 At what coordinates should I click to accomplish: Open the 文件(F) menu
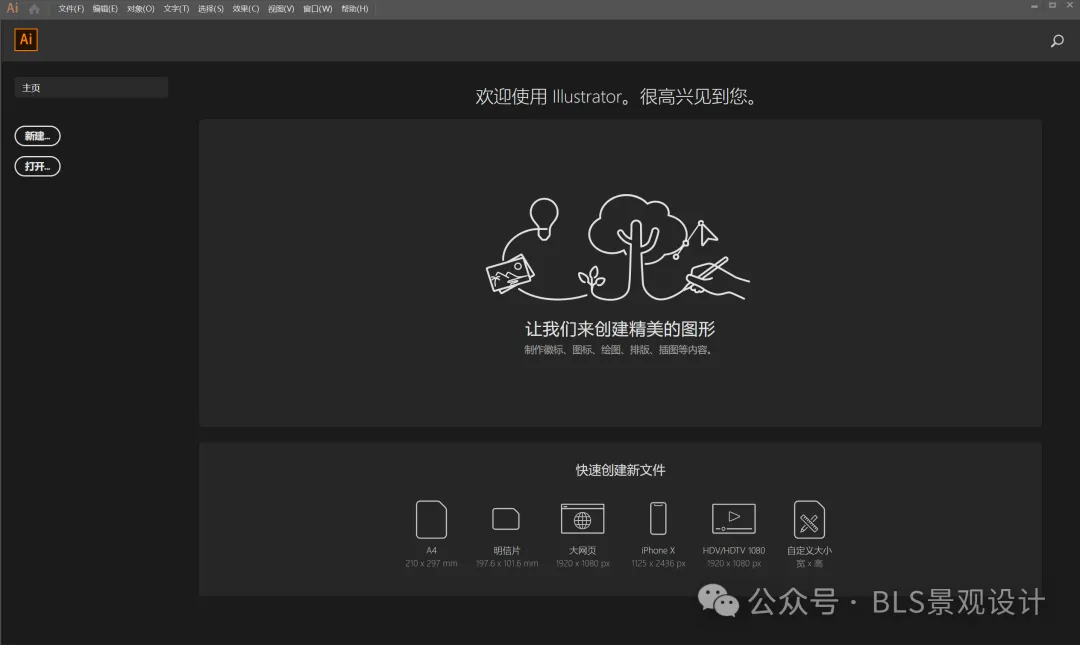[71, 9]
